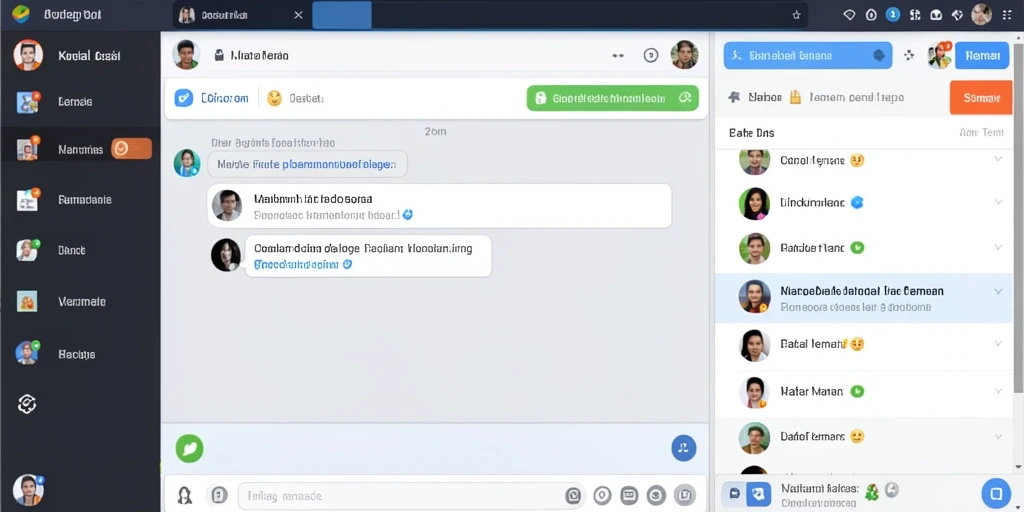Click the 'Aote Tem' sort label

point(981,133)
